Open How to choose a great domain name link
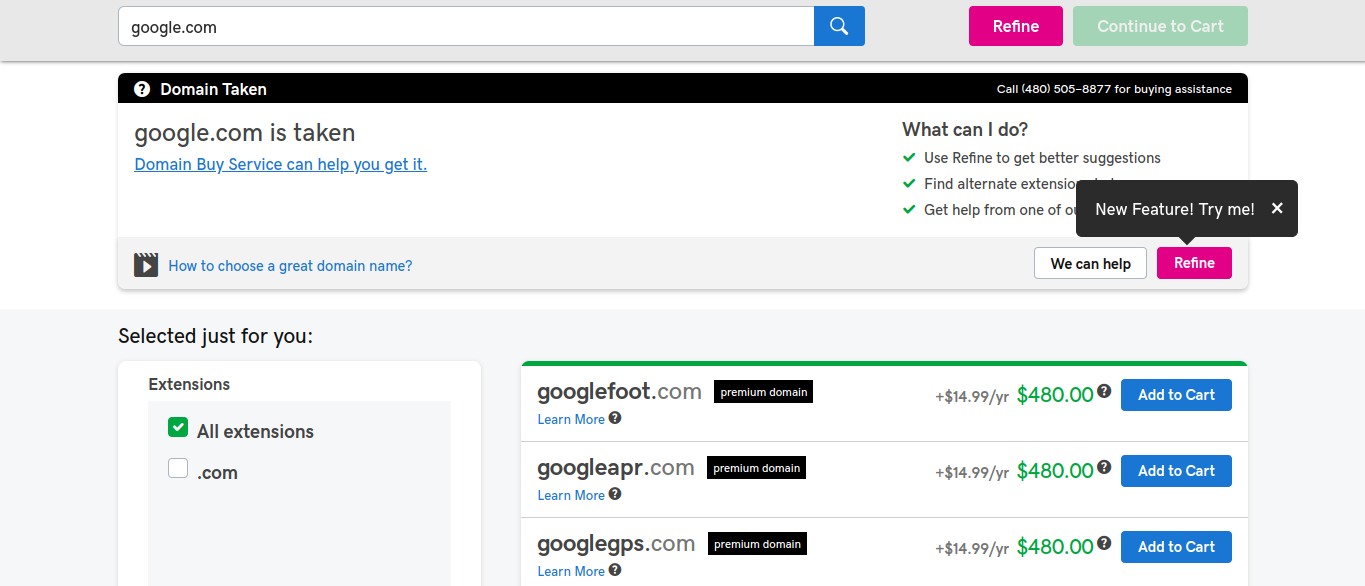The image size is (1365, 586). (290, 266)
